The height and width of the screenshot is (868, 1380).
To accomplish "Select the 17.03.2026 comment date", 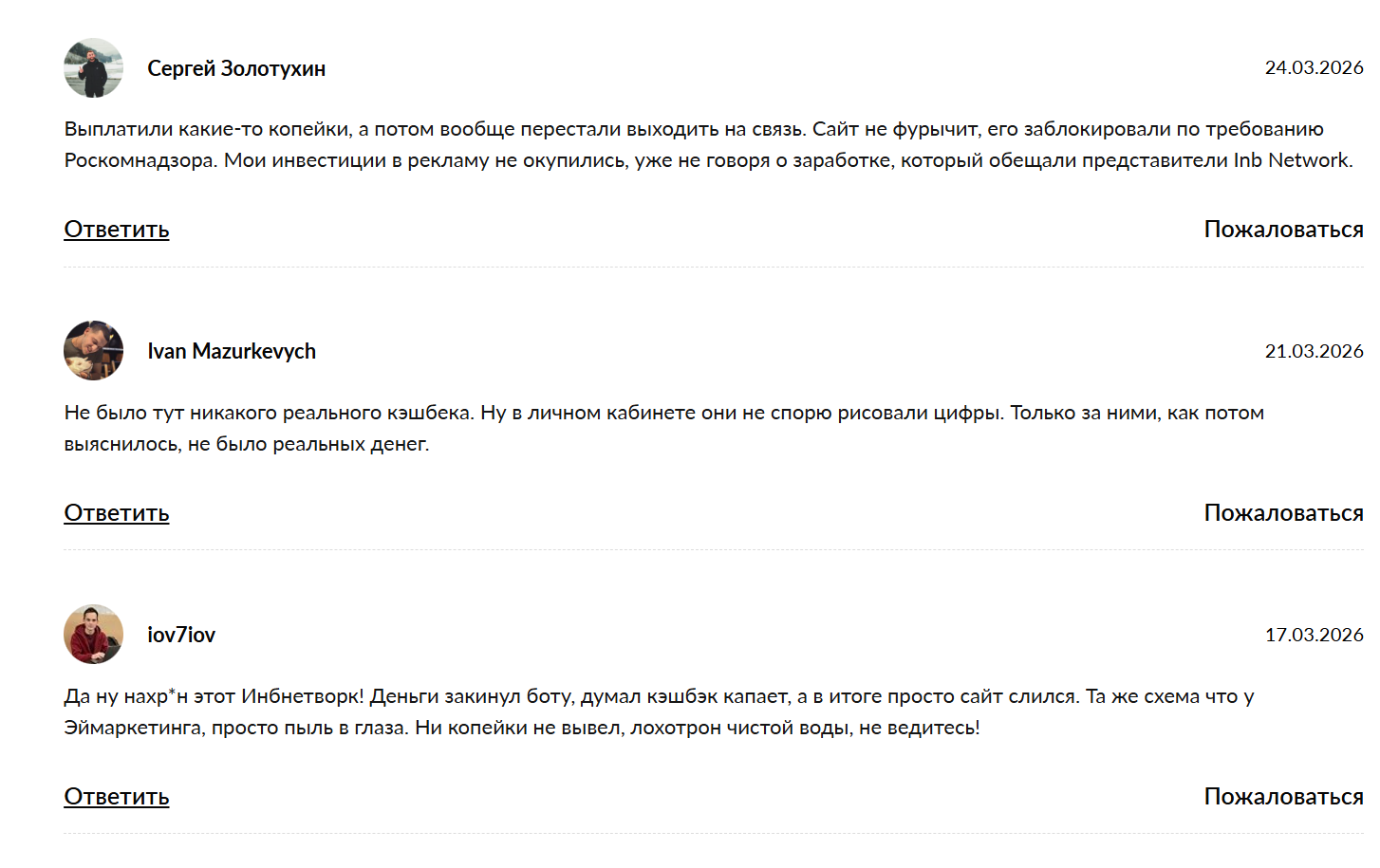I will 1314,635.
